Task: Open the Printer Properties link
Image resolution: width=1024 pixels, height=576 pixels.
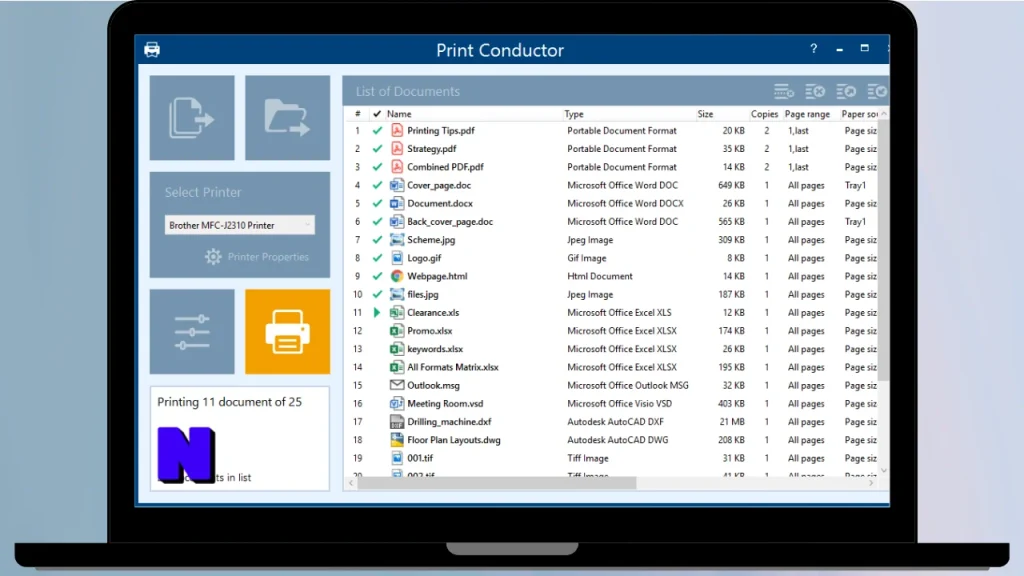Action: tap(268, 257)
